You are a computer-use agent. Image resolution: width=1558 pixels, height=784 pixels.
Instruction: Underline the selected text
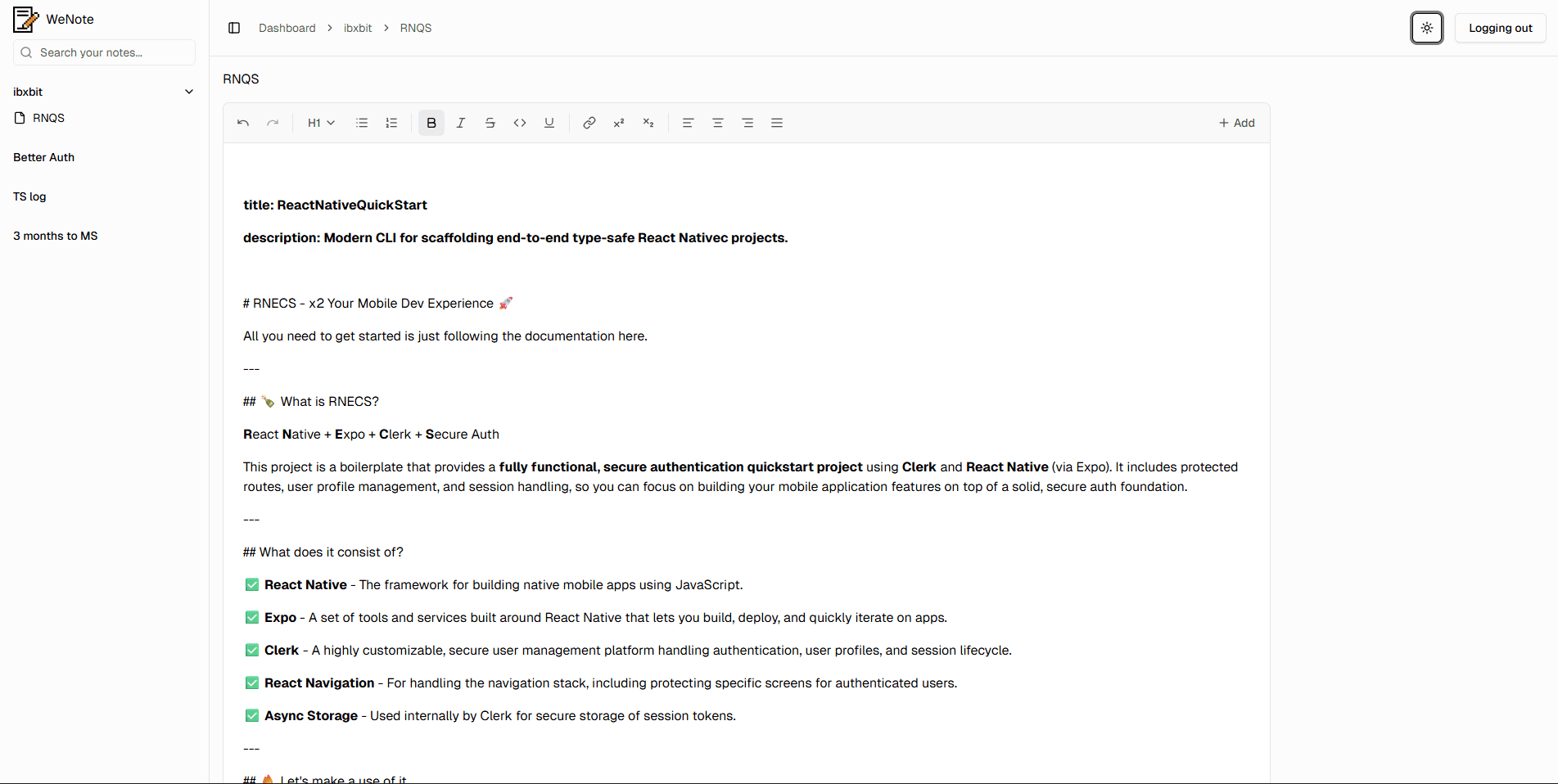(x=549, y=123)
